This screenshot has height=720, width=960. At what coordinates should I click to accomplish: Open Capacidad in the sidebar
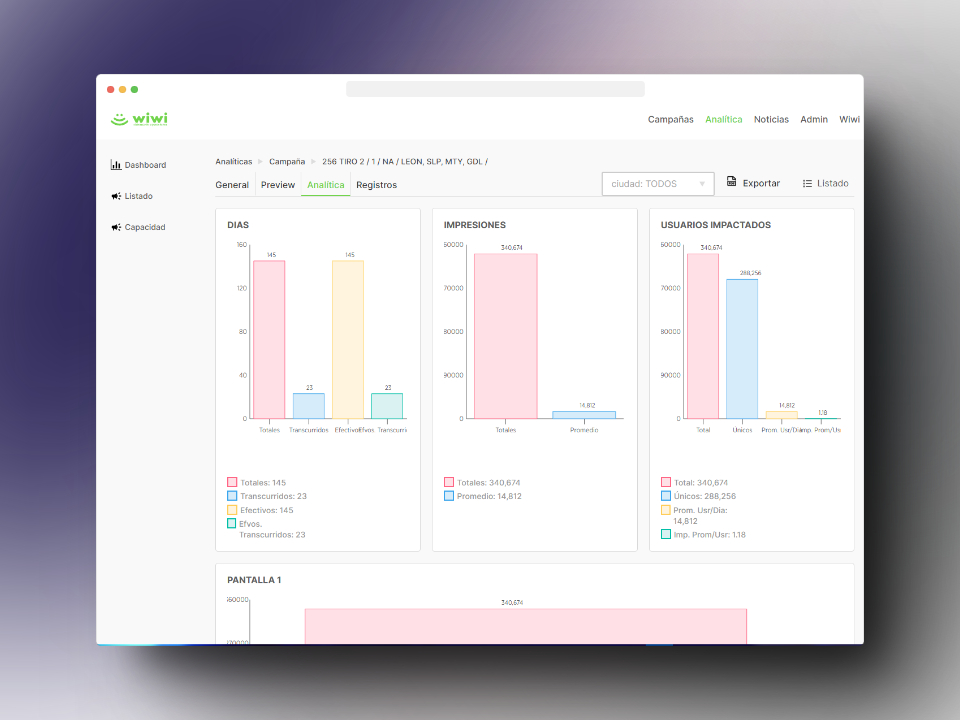tap(145, 227)
